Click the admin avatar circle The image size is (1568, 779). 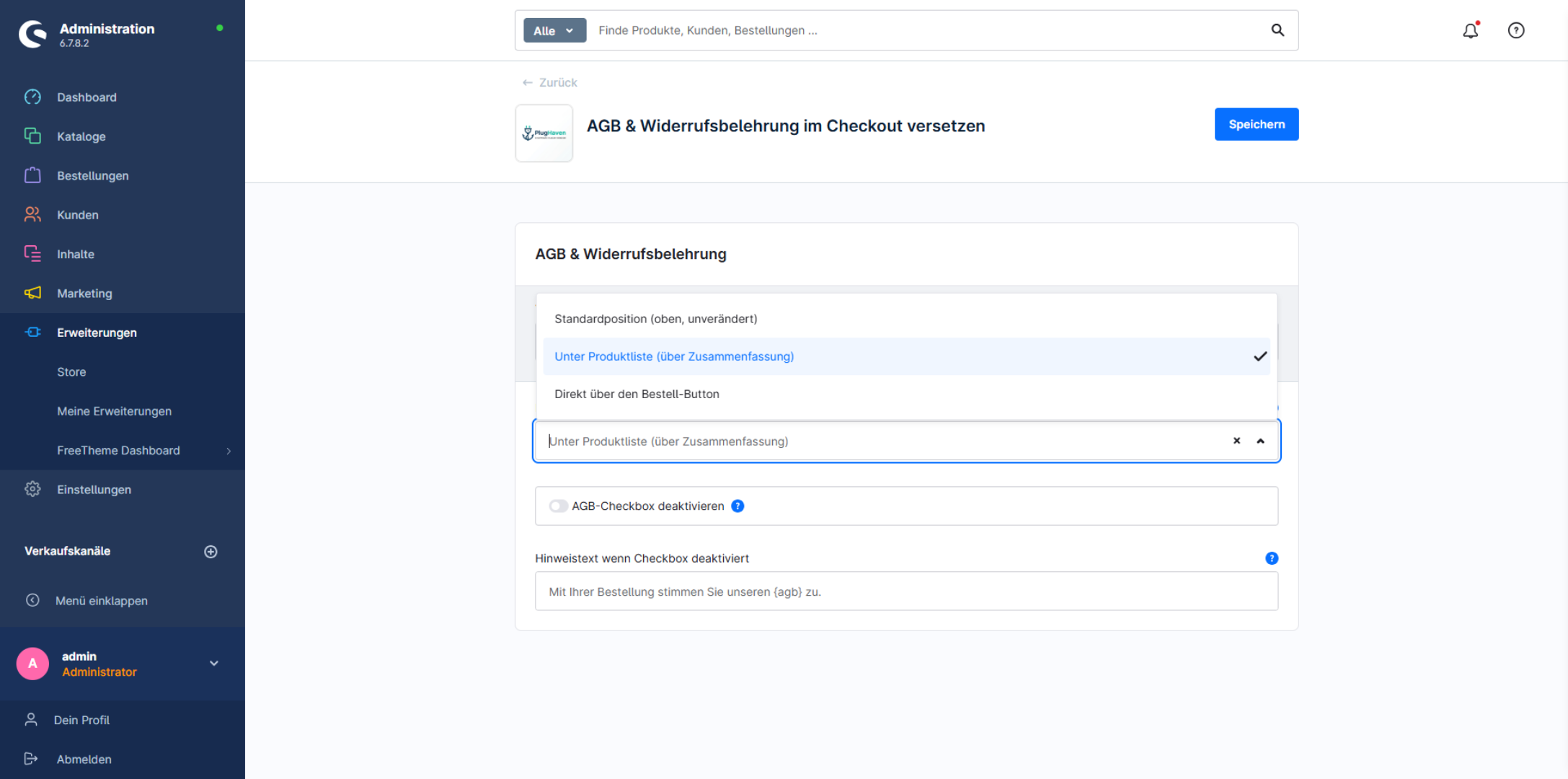tap(32, 664)
